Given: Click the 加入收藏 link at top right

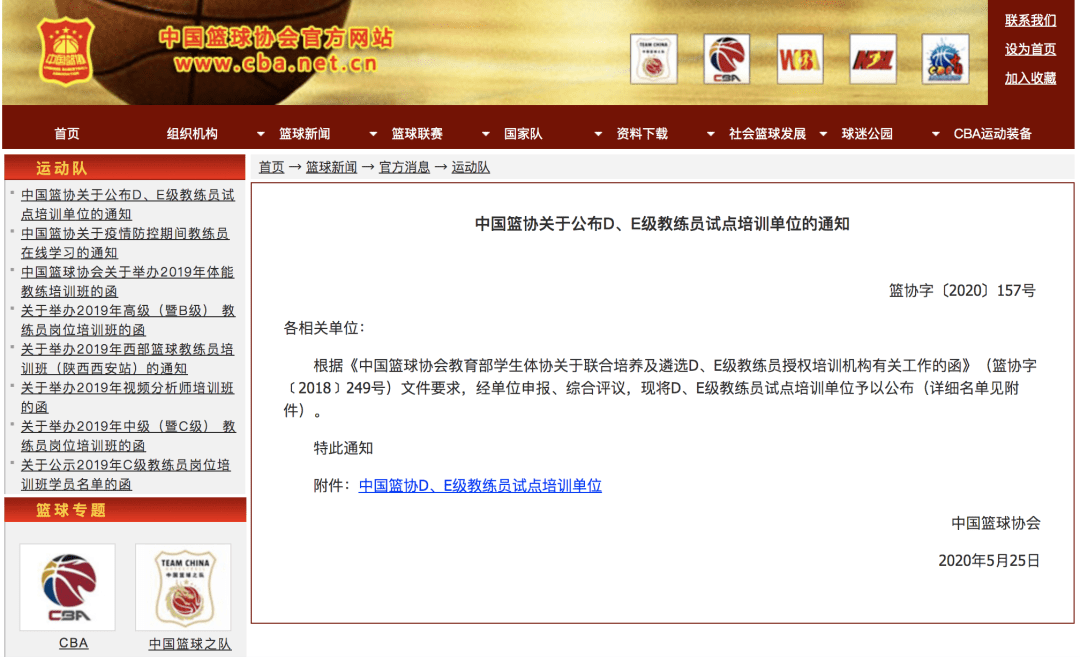Looking at the screenshot, I should (1030, 78).
